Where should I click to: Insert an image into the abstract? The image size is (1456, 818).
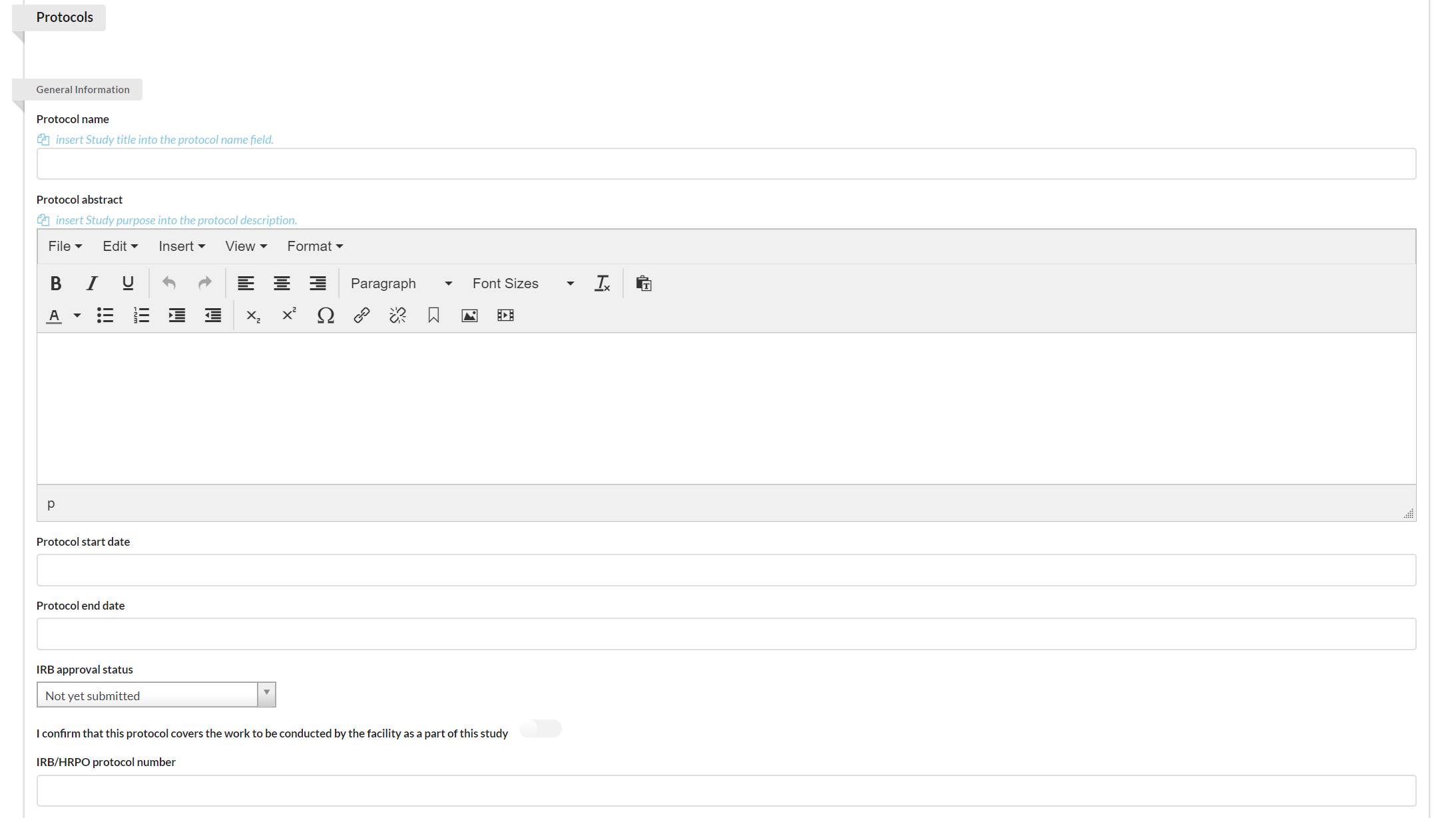469,315
